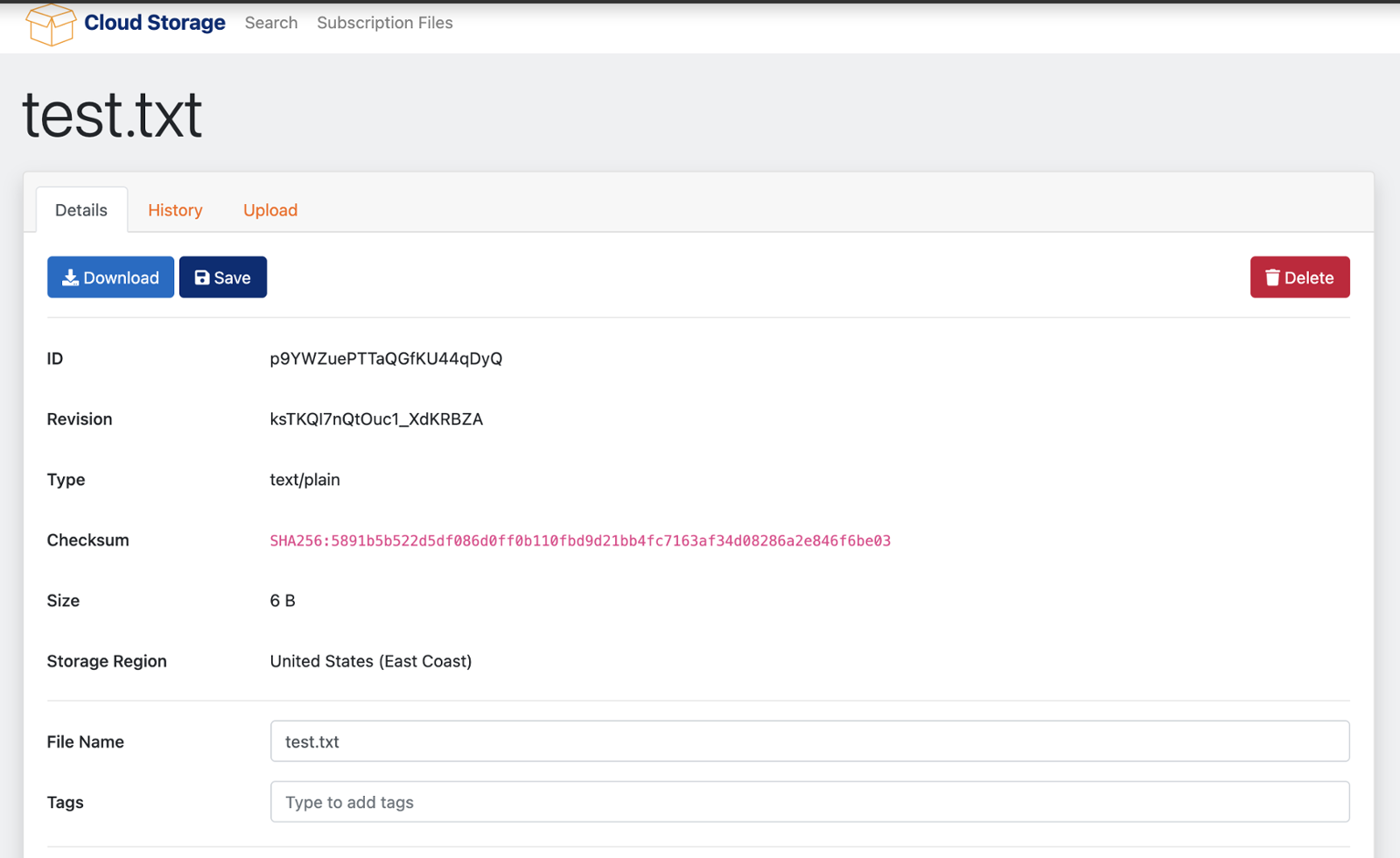Click the Cloud Storage box logo icon
The height and width of the screenshot is (858, 1400).
tap(51, 24)
